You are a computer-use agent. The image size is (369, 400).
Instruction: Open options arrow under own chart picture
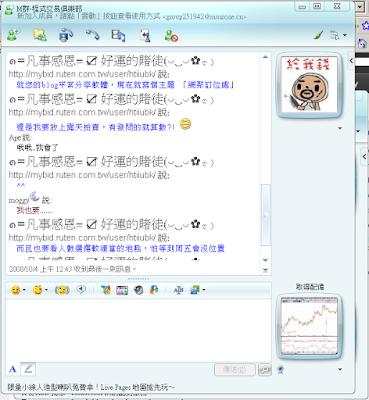point(340,369)
